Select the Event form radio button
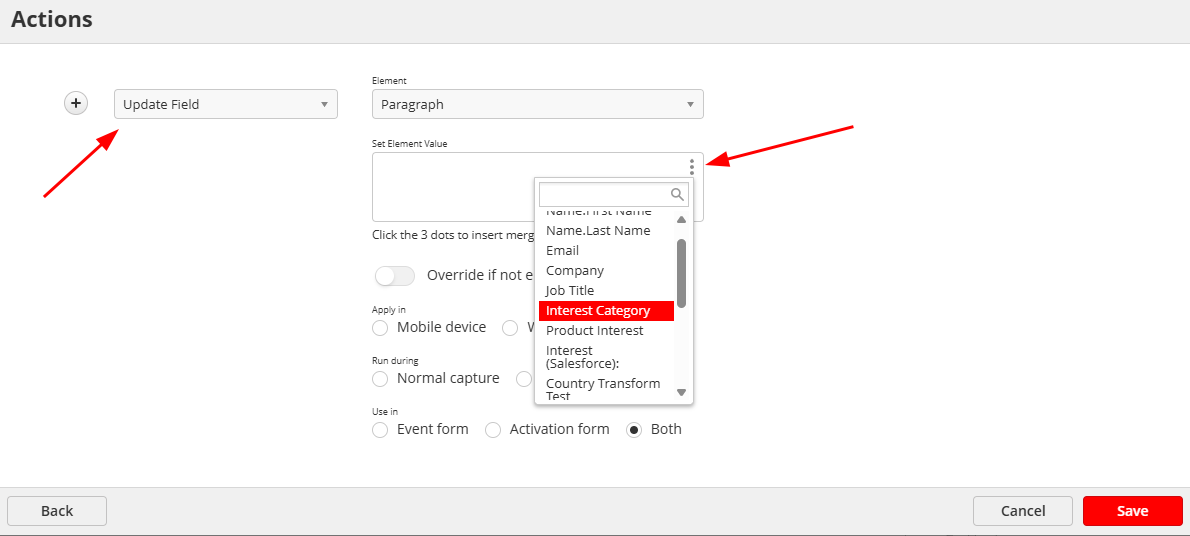The width and height of the screenshot is (1190, 536). (x=380, y=430)
